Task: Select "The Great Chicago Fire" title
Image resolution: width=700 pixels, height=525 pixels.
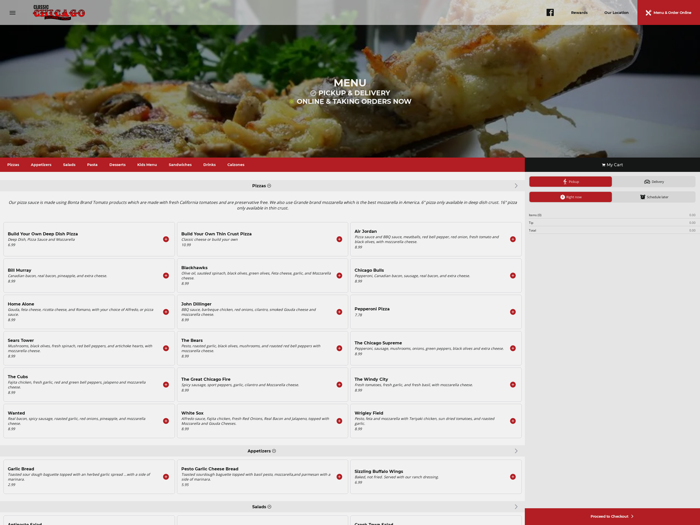Action: 206,379
